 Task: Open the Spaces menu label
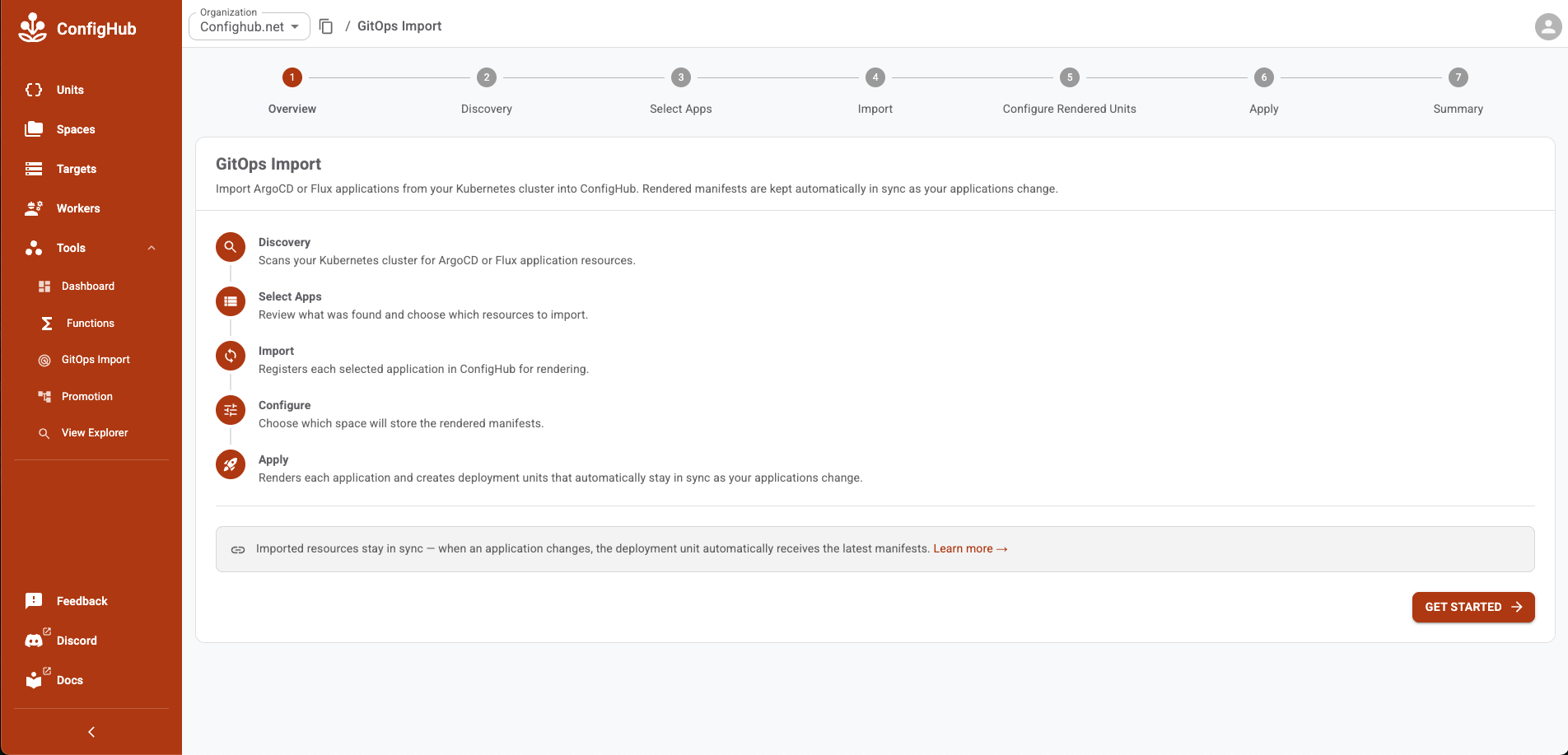(x=76, y=129)
